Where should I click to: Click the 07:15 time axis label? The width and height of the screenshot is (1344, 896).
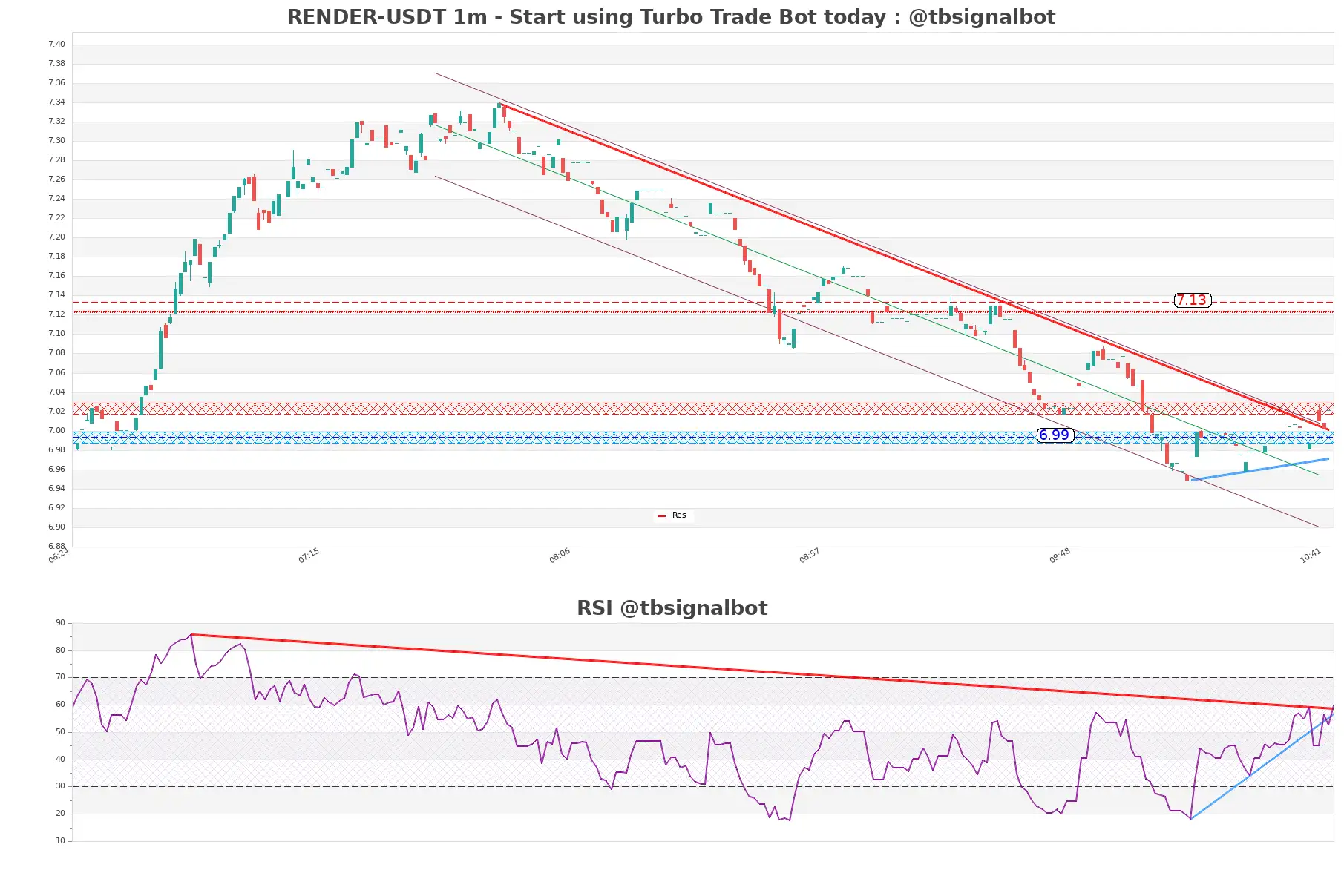tap(309, 555)
